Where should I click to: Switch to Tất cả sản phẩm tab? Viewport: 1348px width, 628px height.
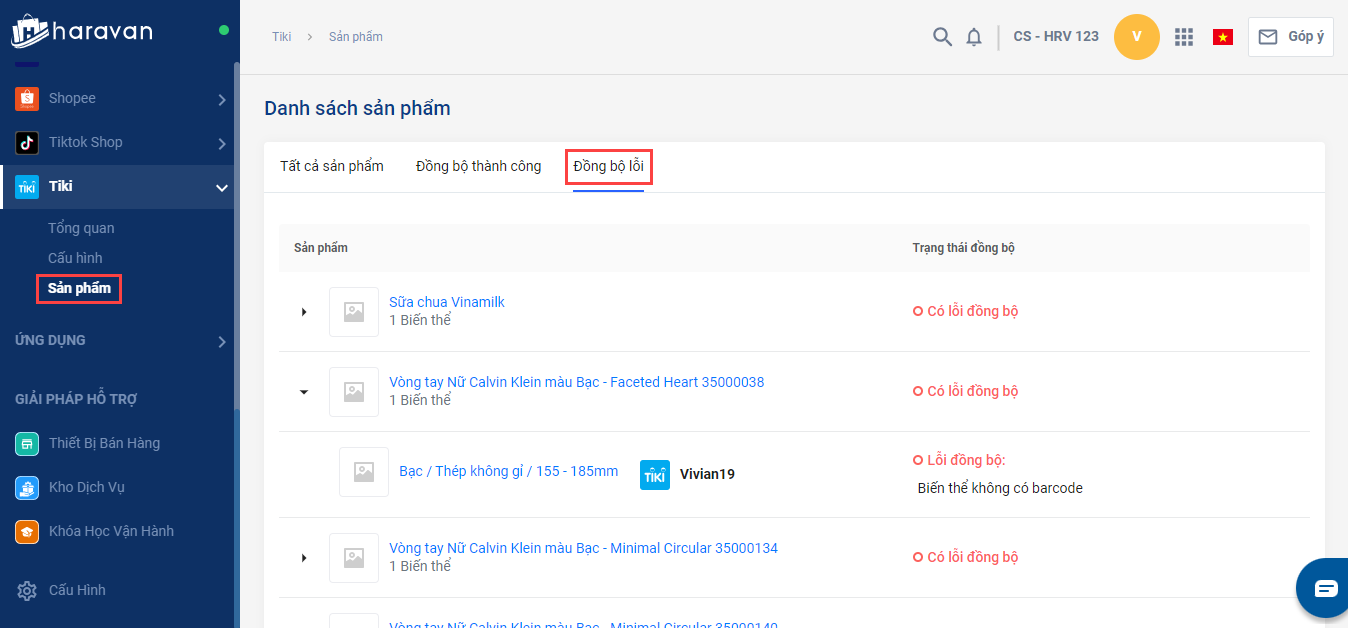[x=332, y=166]
